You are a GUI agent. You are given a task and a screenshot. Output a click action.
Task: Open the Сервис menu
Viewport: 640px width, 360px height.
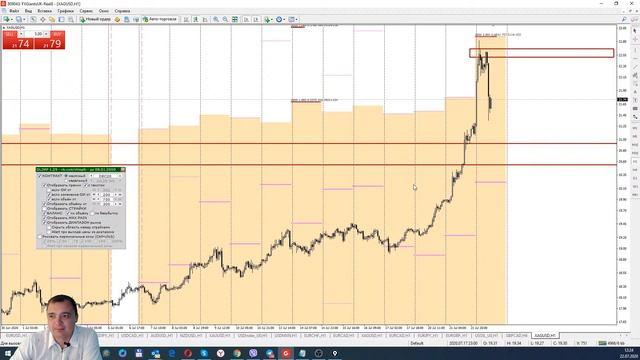[86, 11]
